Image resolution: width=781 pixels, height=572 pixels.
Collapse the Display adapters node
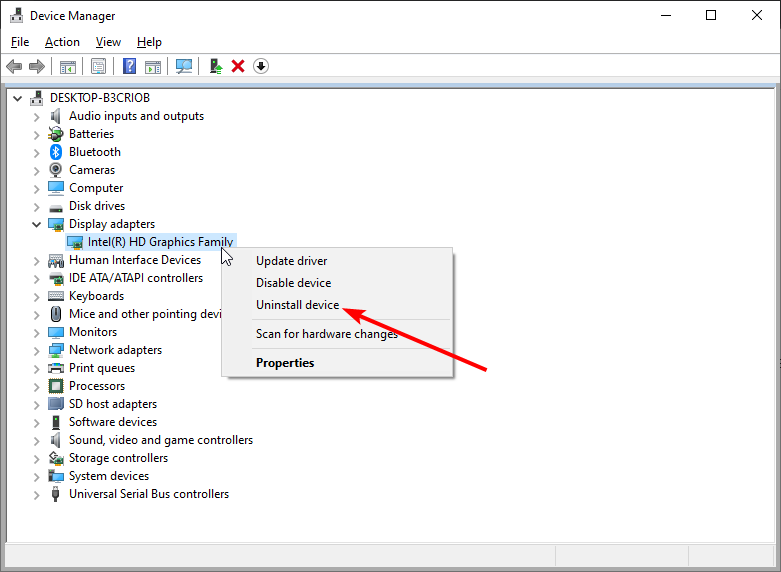[x=36, y=224]
